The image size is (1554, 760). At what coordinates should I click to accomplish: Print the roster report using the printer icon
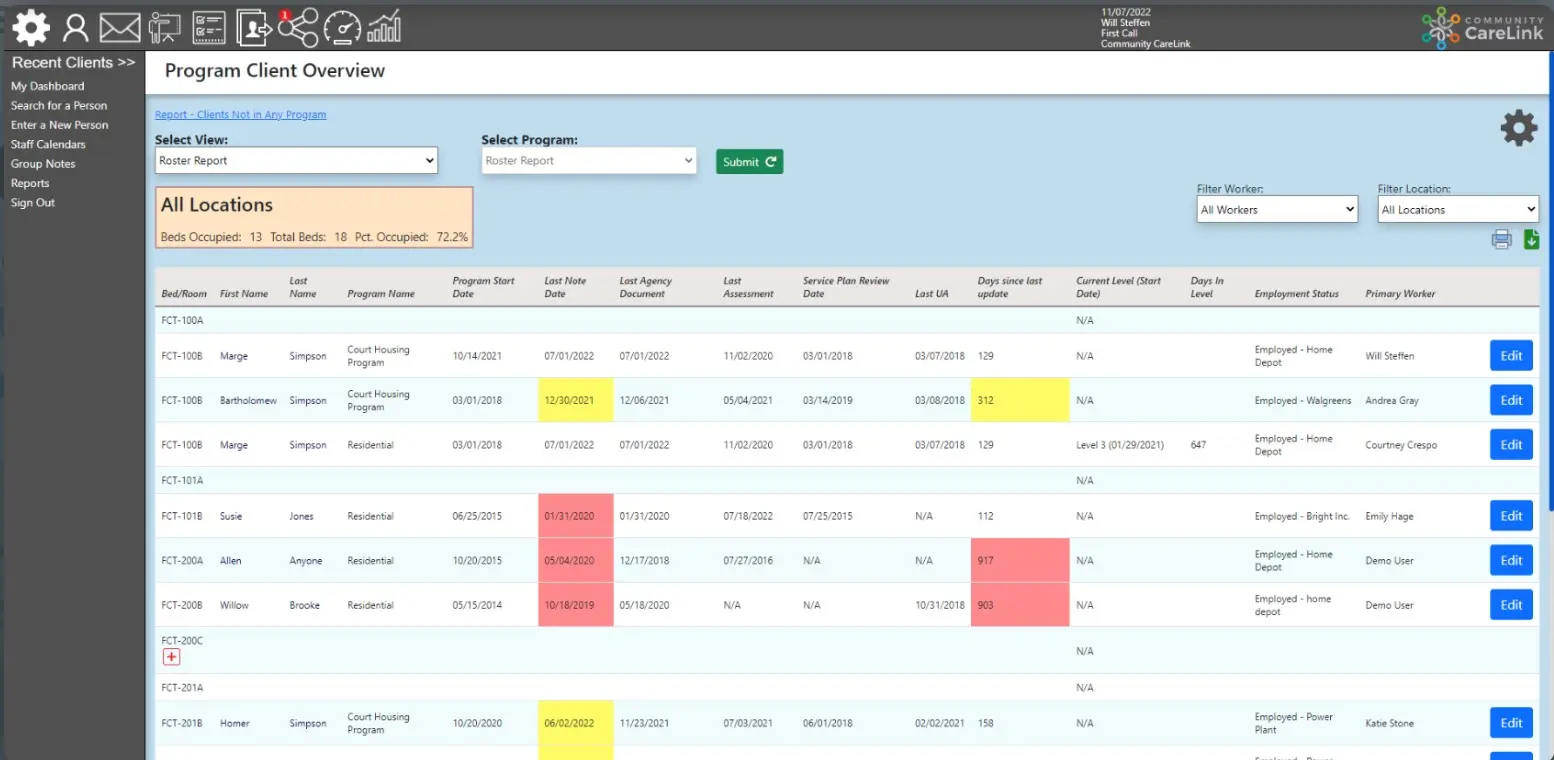(1501, 240)
